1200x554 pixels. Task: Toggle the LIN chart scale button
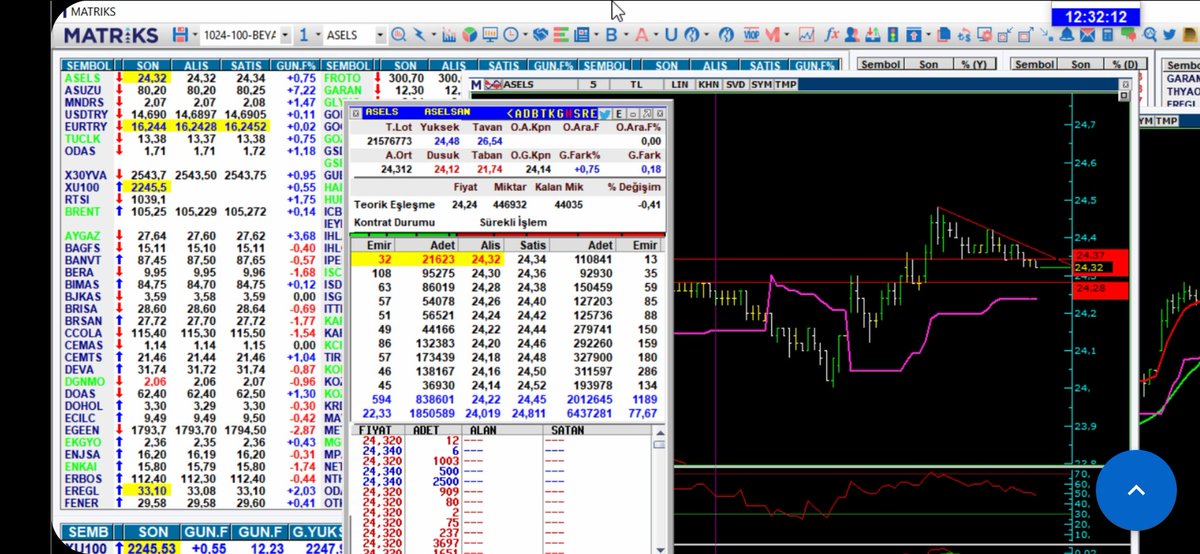[680, 85]
